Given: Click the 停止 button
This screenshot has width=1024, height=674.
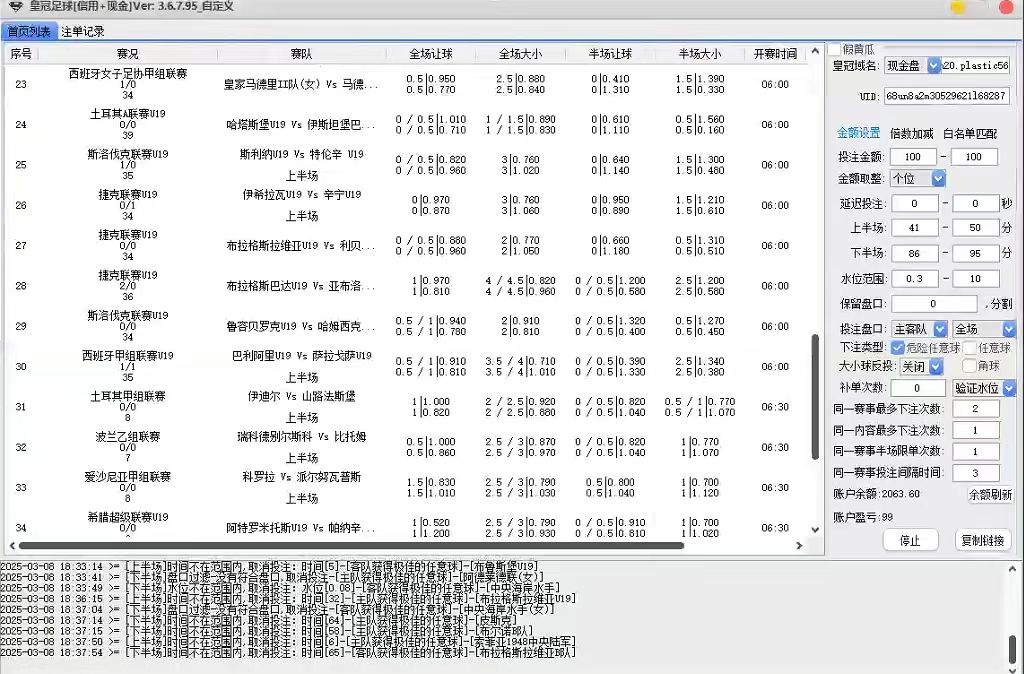Looking at the screenshot, I should pos(910,539).
